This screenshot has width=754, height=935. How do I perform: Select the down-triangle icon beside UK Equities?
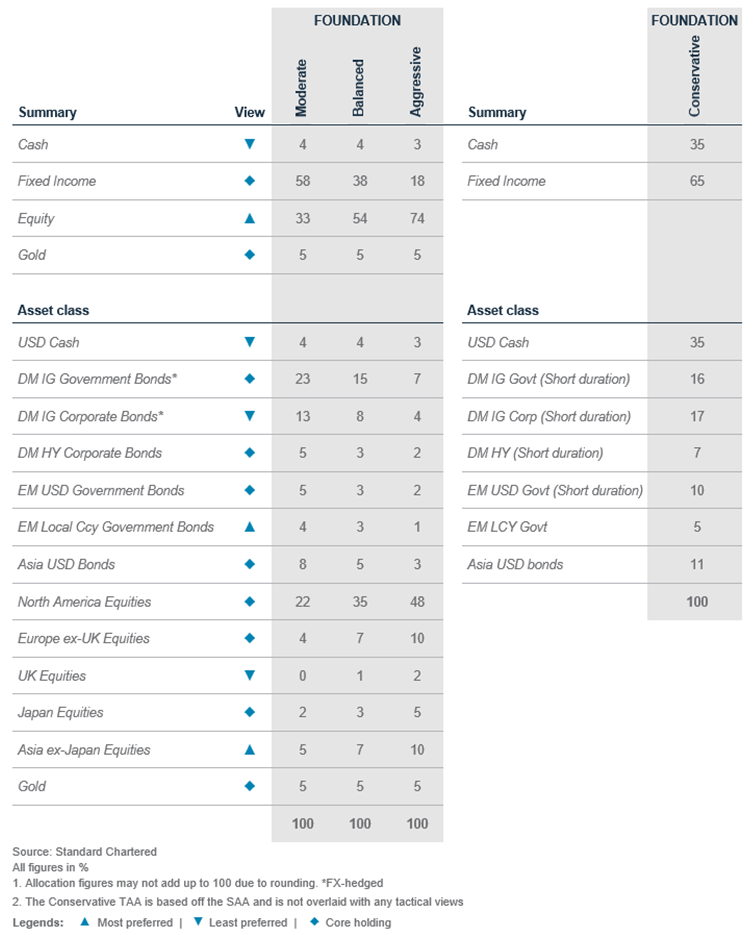250,675
